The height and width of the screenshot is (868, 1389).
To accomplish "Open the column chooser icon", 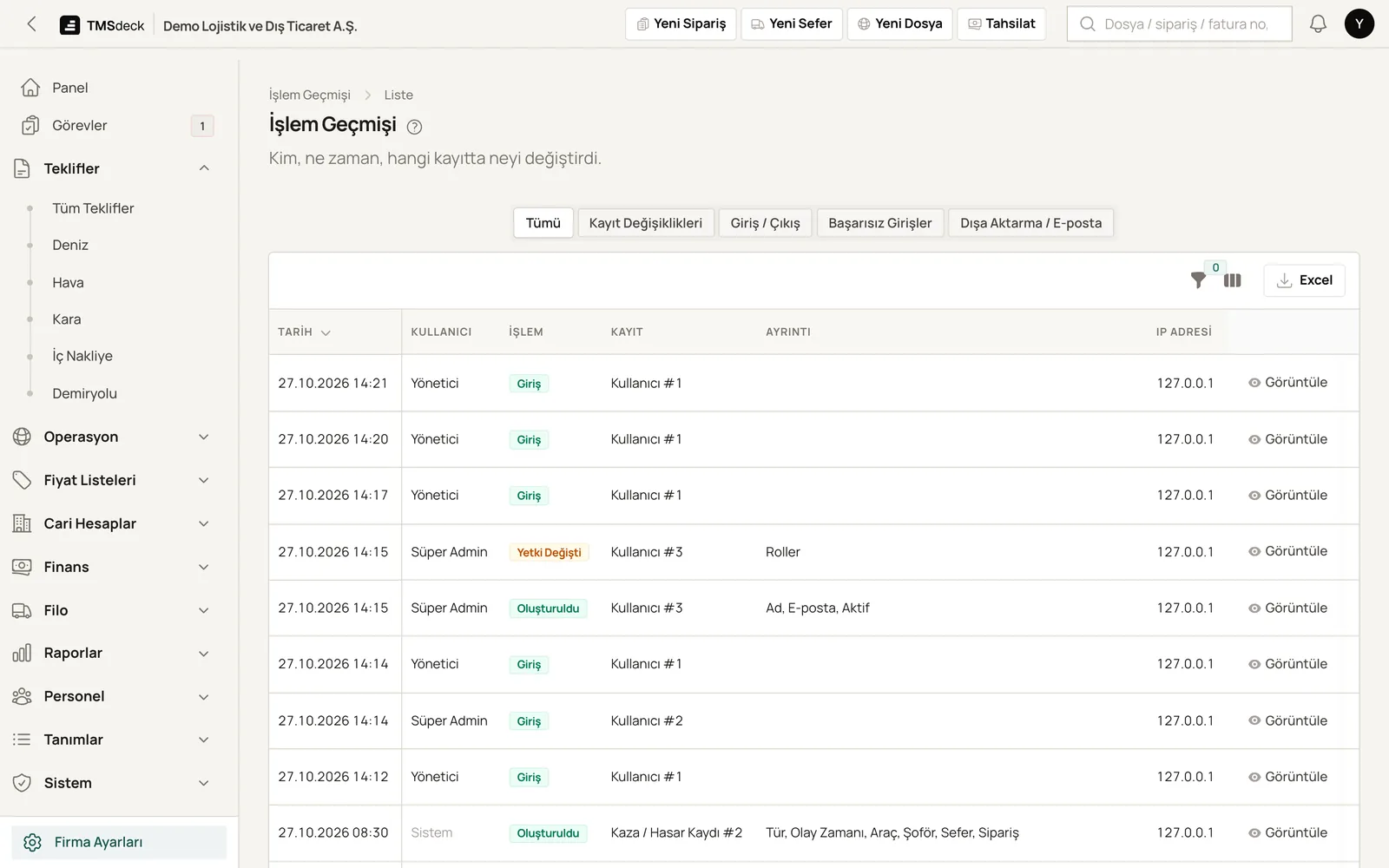I will coord(1232,280).
